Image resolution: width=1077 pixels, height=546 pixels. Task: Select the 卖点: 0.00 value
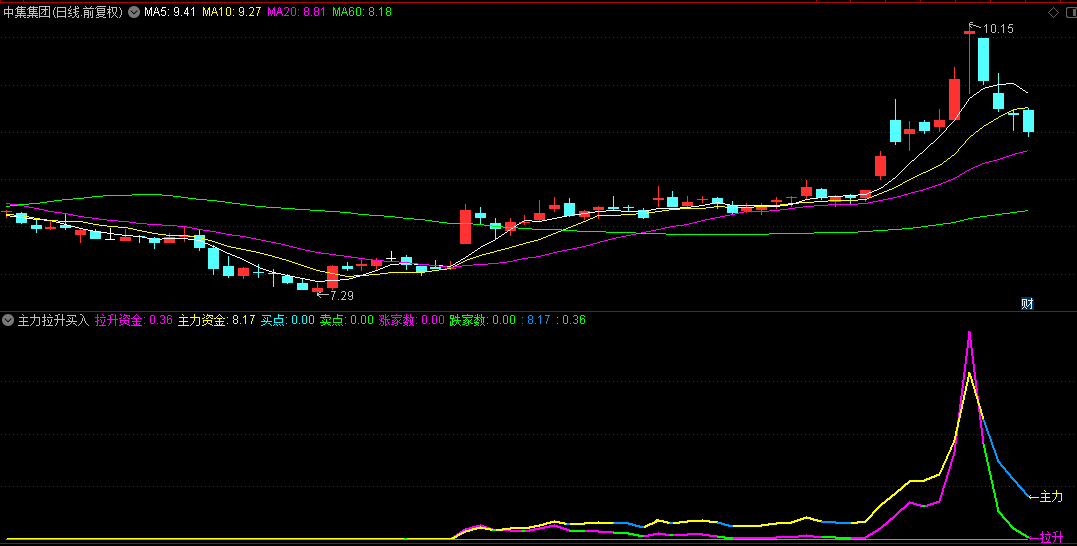(x=347, y=320)
